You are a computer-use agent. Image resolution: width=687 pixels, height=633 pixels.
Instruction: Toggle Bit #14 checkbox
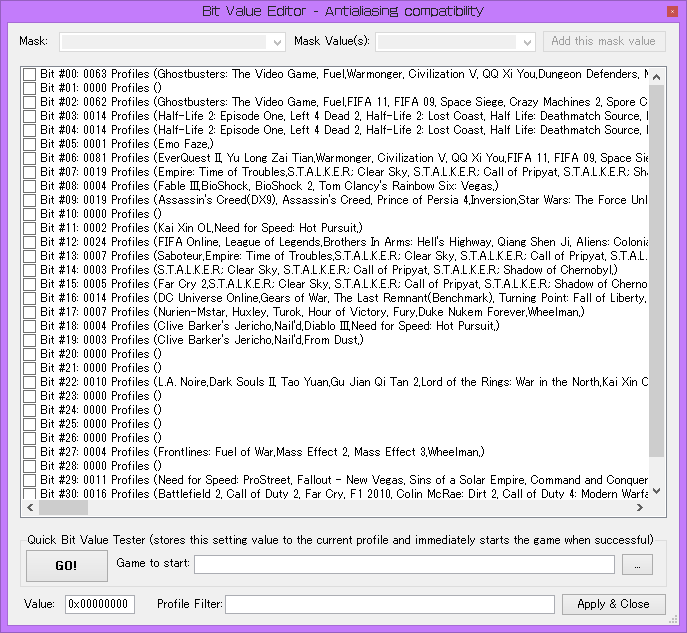29,270
